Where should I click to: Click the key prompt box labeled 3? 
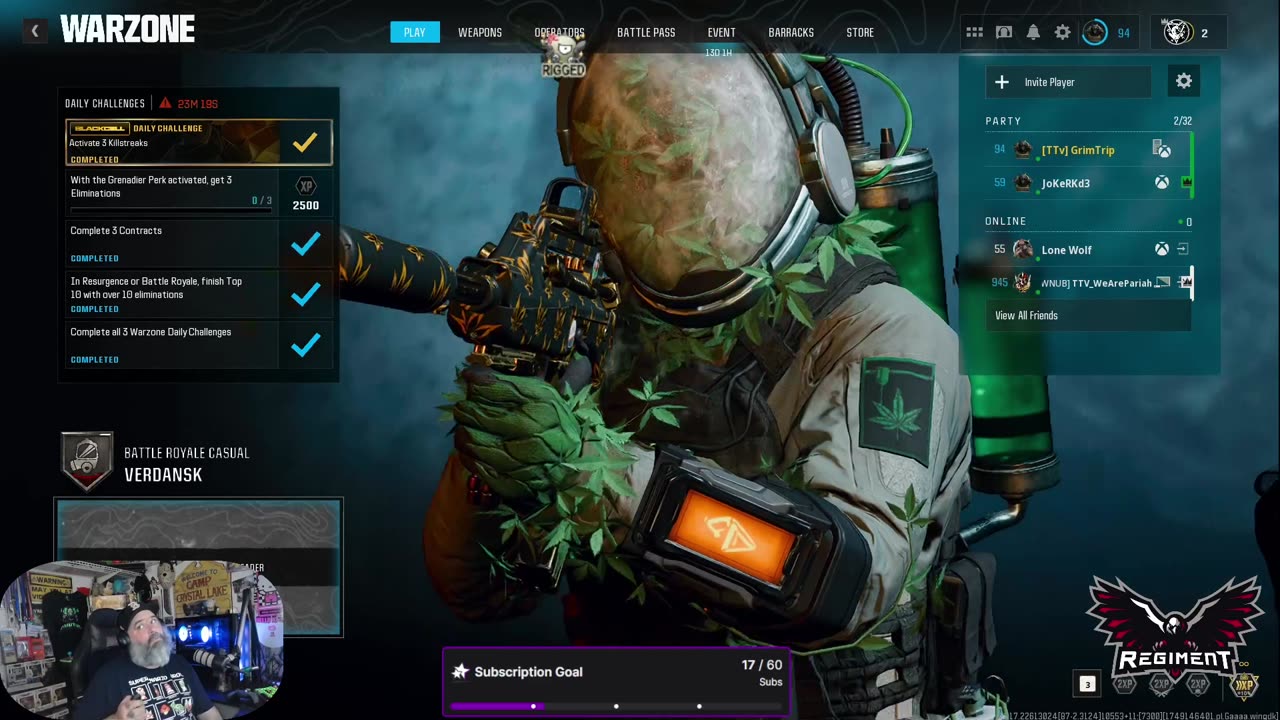[1087, 684]
